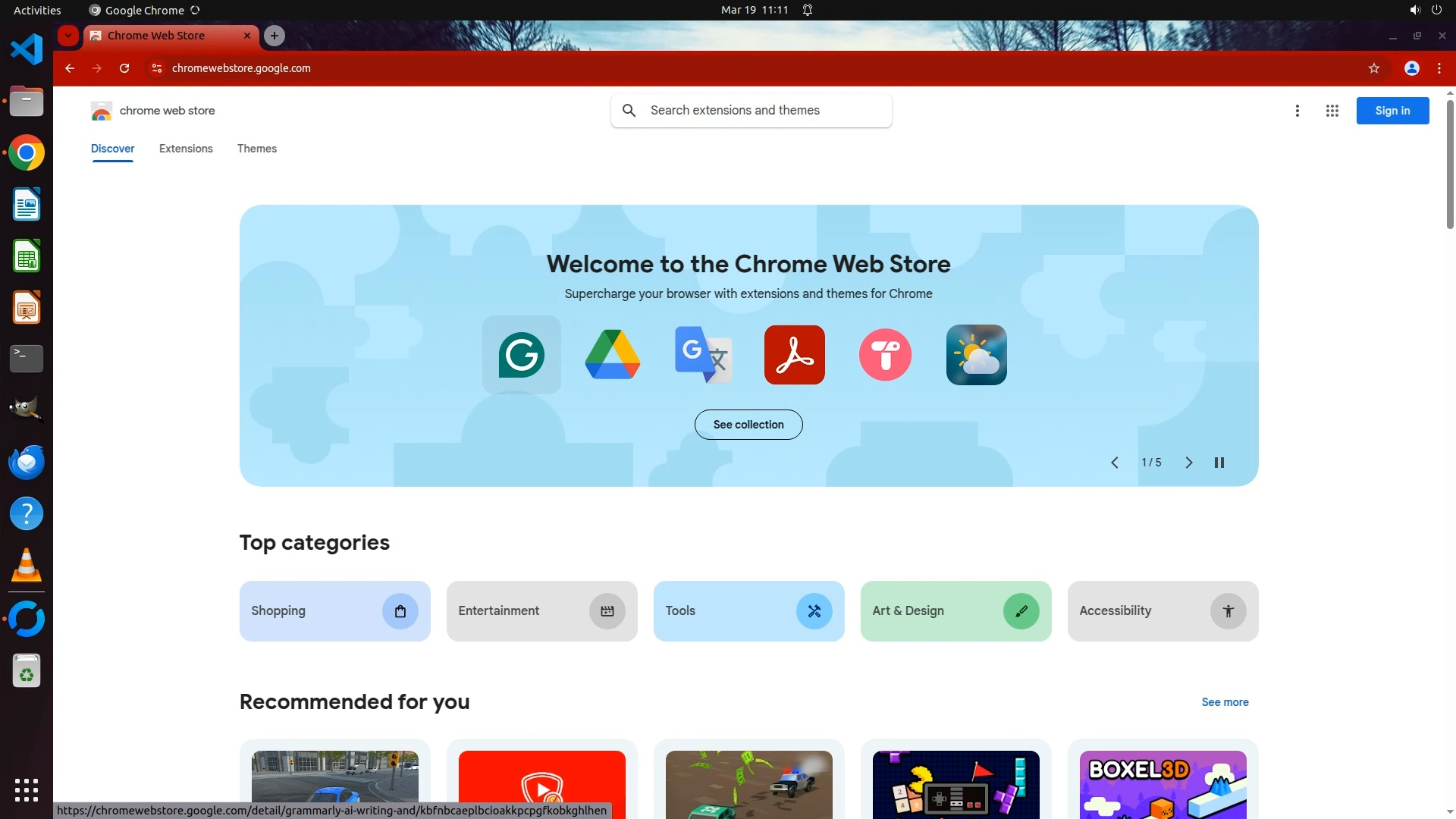Click the weather extension icon
Screen dimensions: 1456x819
click(x=976, y=355)
